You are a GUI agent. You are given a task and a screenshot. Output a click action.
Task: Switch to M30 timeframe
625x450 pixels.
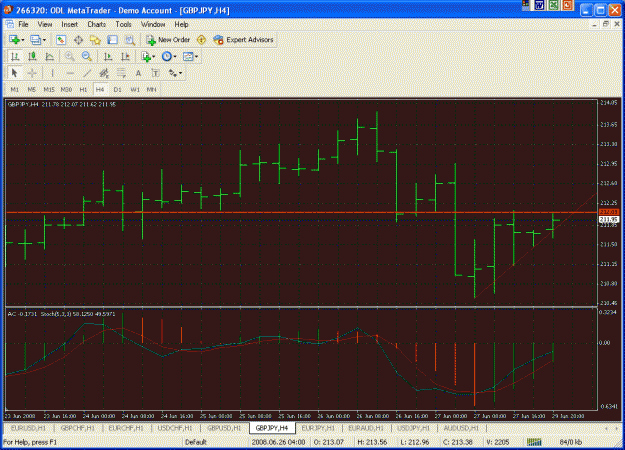coord(66,90)
